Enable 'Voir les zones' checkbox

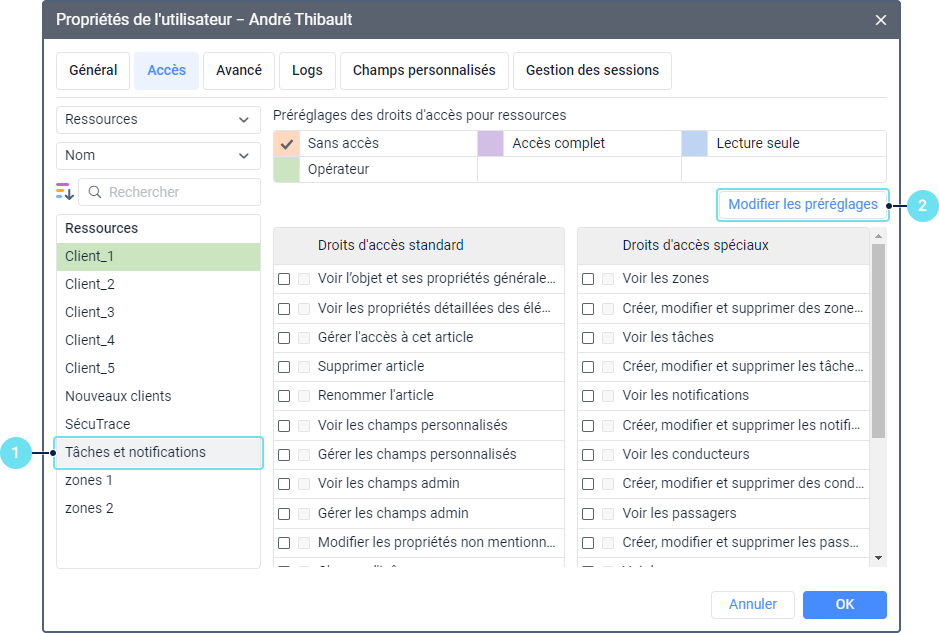click(589, 279)
